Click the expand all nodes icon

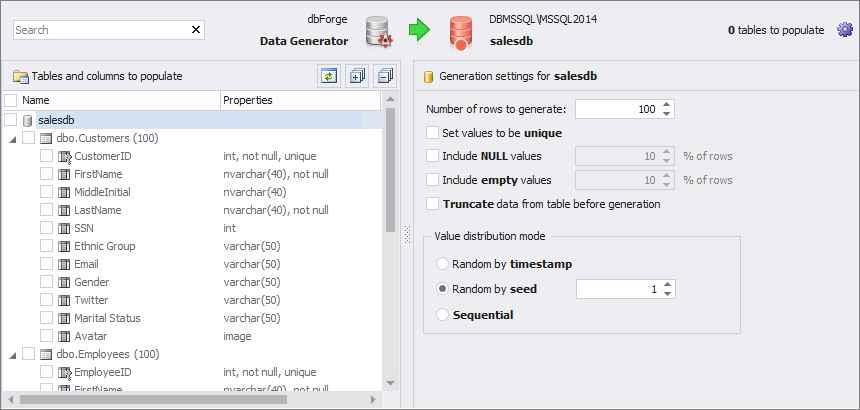point(357,76)
